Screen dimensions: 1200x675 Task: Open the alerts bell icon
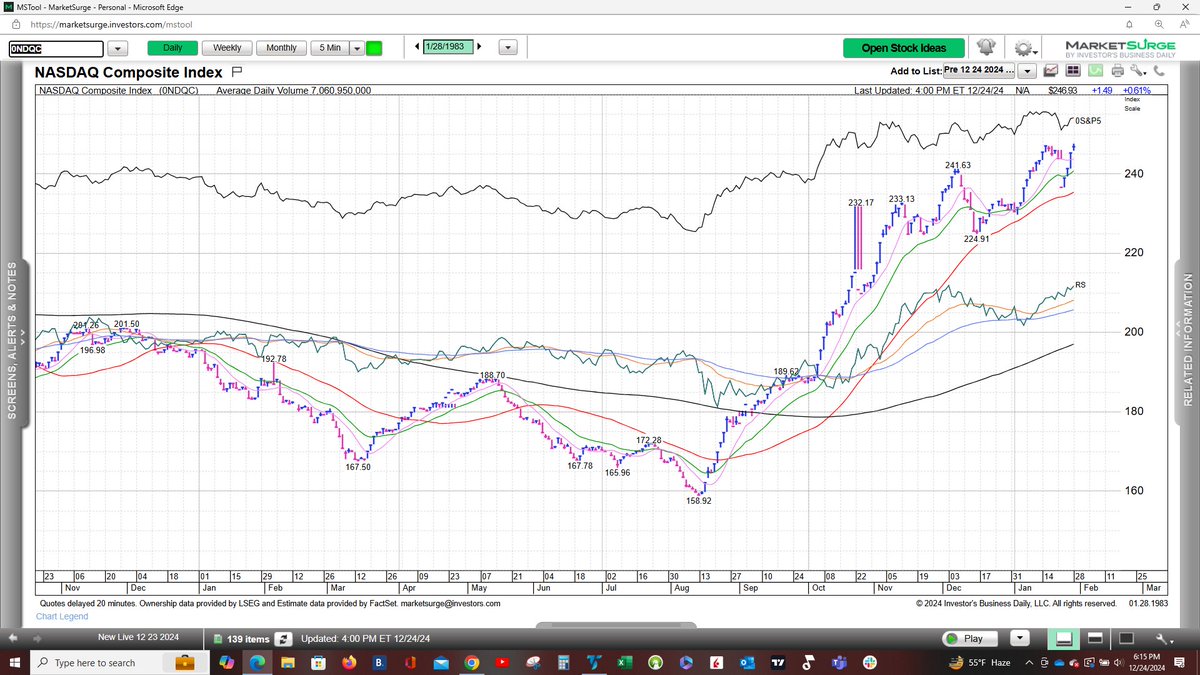click(986, 47)
